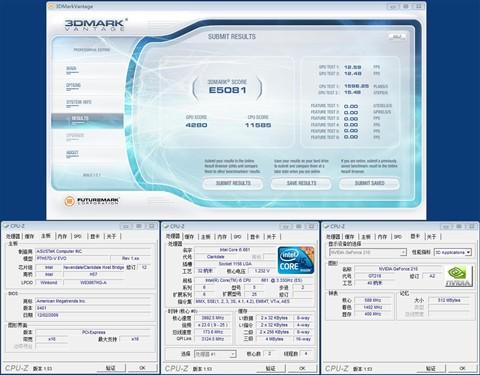Click the CPU-Z icon in processor window title

166,226
